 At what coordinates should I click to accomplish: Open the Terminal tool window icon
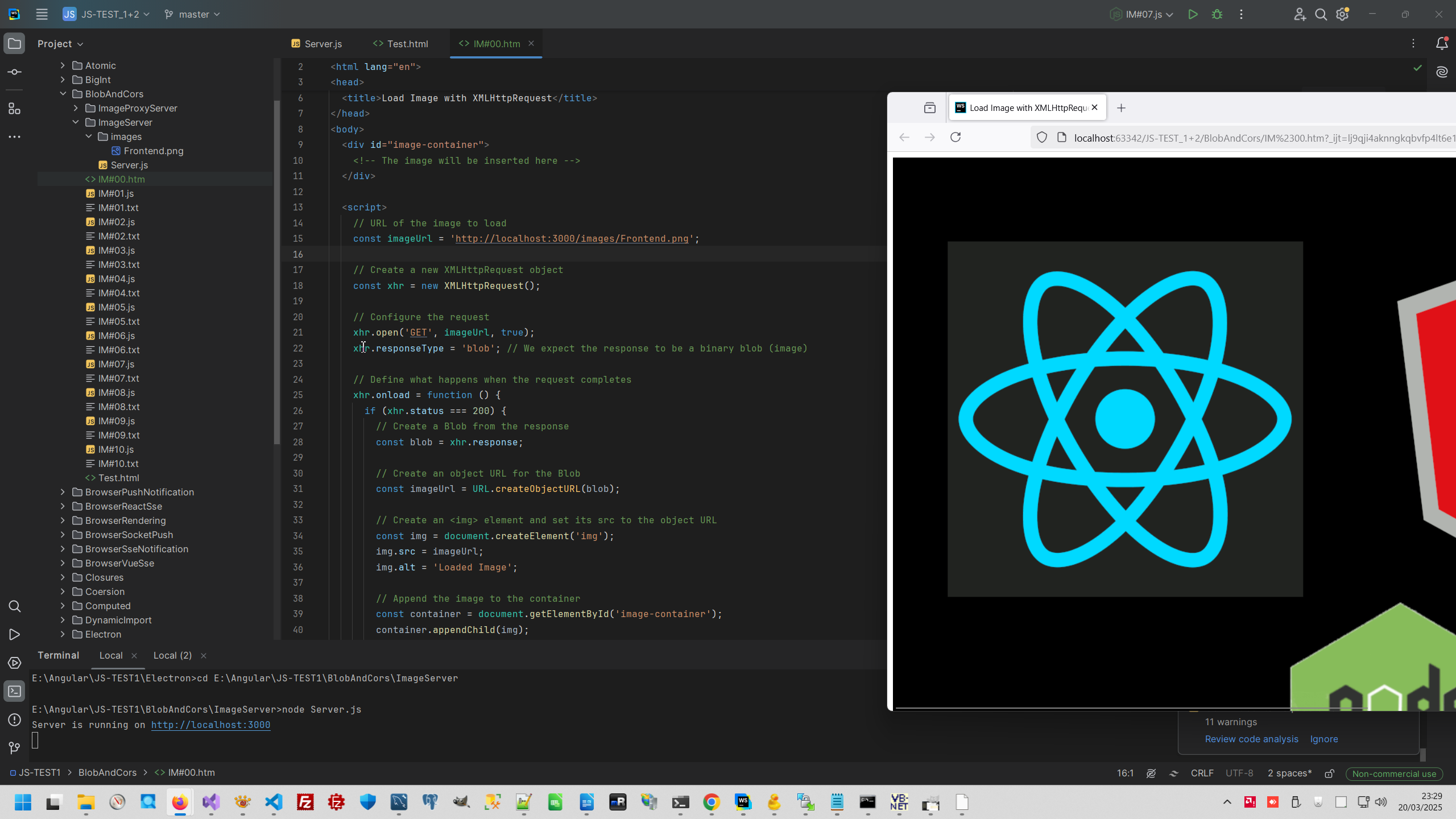click(x=15, y=692)
